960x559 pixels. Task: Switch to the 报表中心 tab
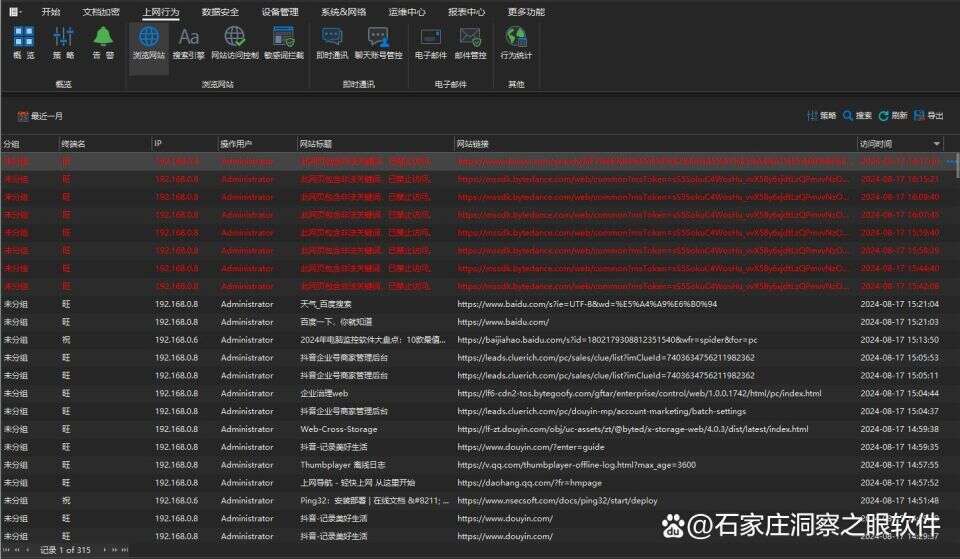pos(467,12)
